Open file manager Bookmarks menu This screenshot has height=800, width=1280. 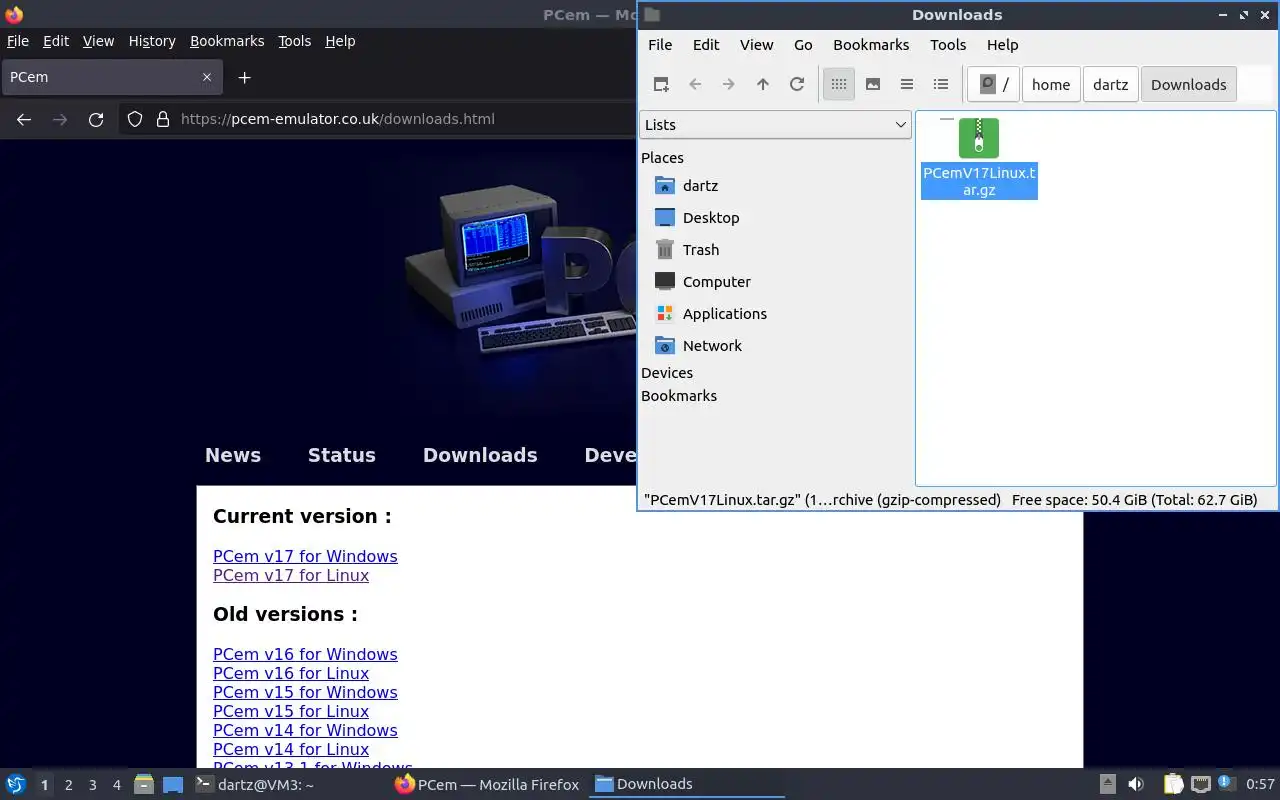pos(871,45)
